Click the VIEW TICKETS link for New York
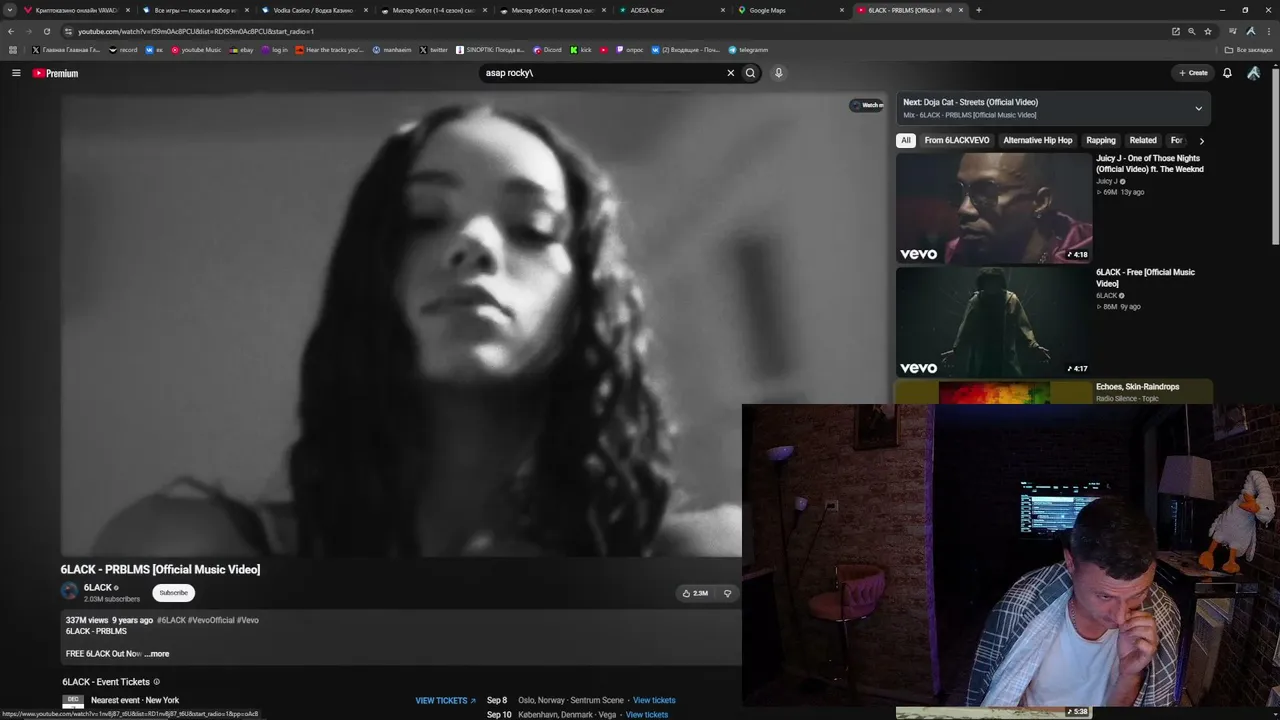This screenshot has height=720, width=1280. (445, 701)
